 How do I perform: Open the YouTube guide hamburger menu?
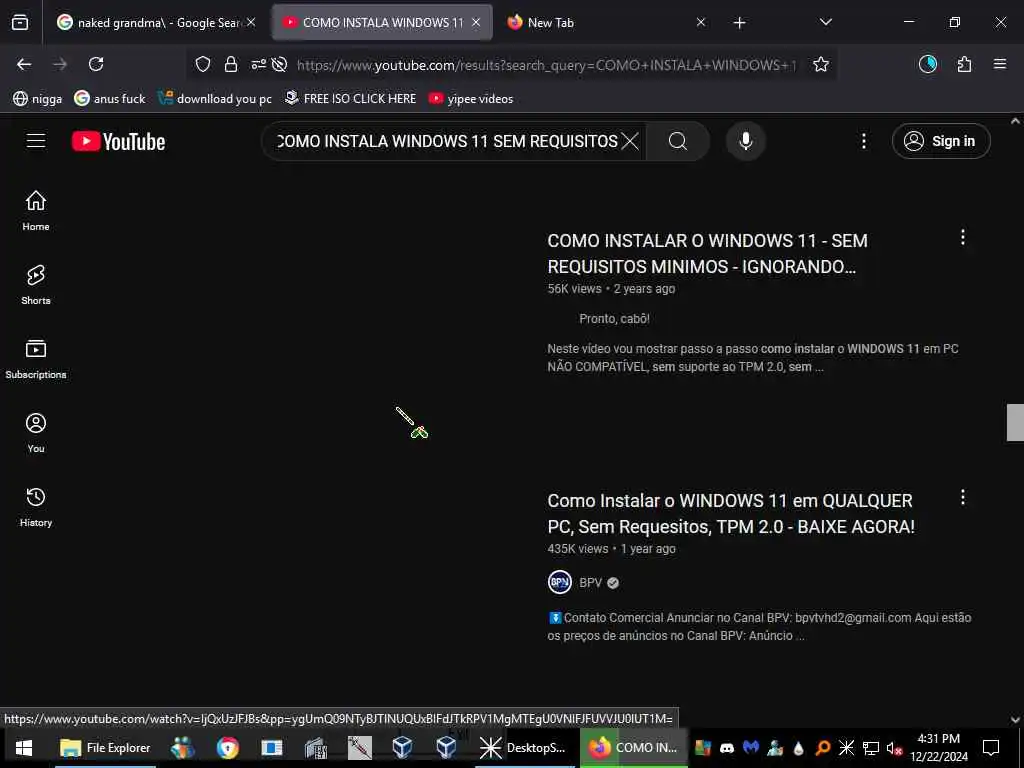(36, 141)
